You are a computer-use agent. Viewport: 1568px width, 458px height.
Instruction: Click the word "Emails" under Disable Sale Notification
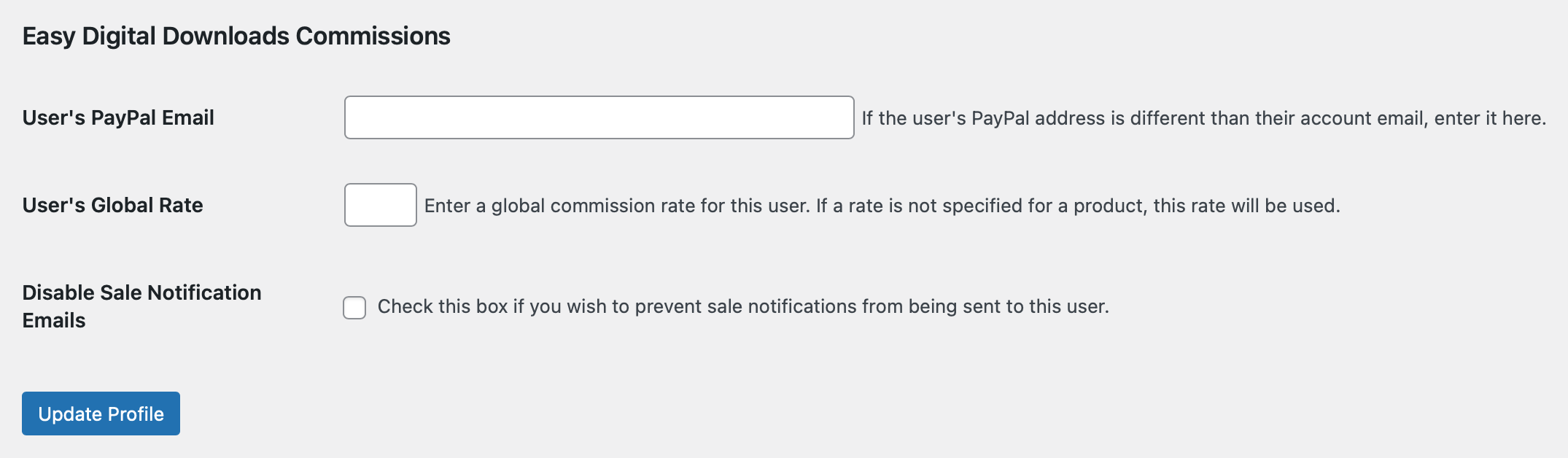[54, 320]
